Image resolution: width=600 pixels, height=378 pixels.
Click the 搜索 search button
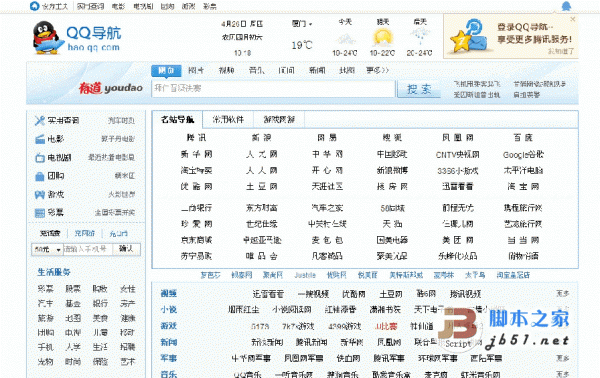pos(419,89)
